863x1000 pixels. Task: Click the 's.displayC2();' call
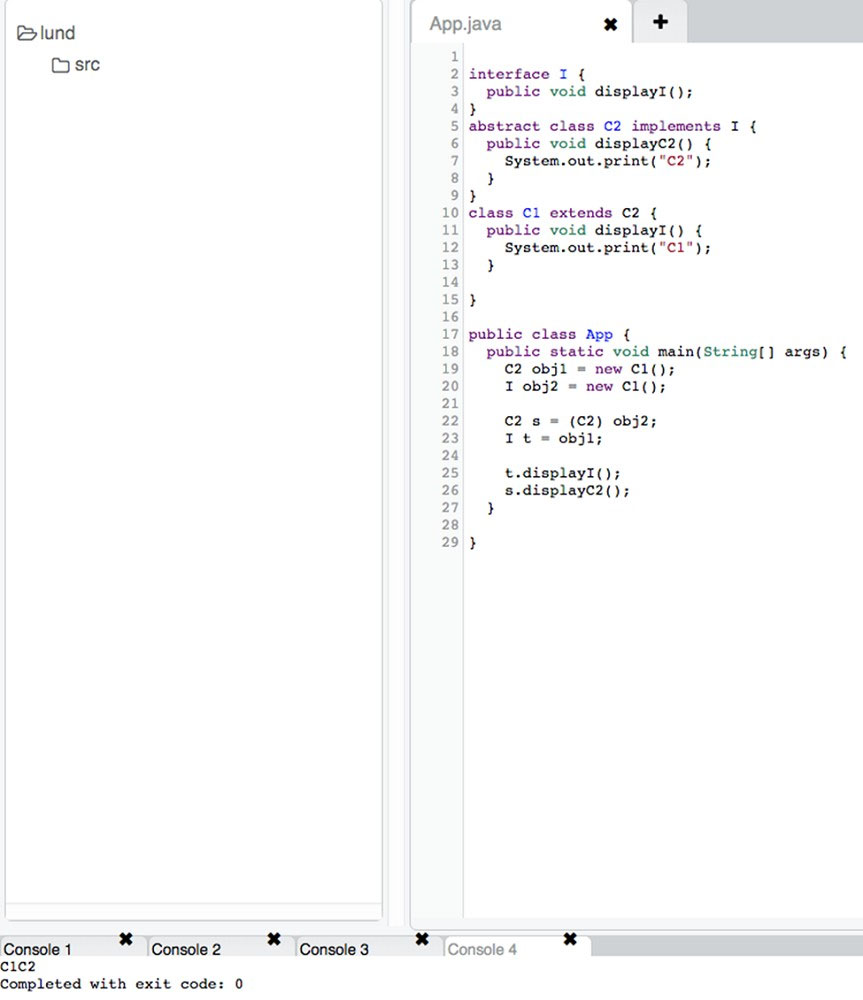[567, 490]
